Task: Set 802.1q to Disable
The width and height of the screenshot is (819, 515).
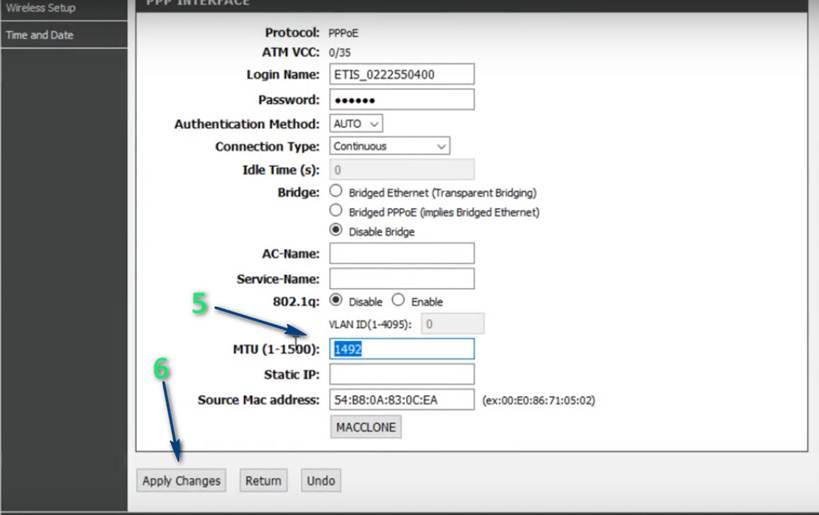Action: [336, 300]
